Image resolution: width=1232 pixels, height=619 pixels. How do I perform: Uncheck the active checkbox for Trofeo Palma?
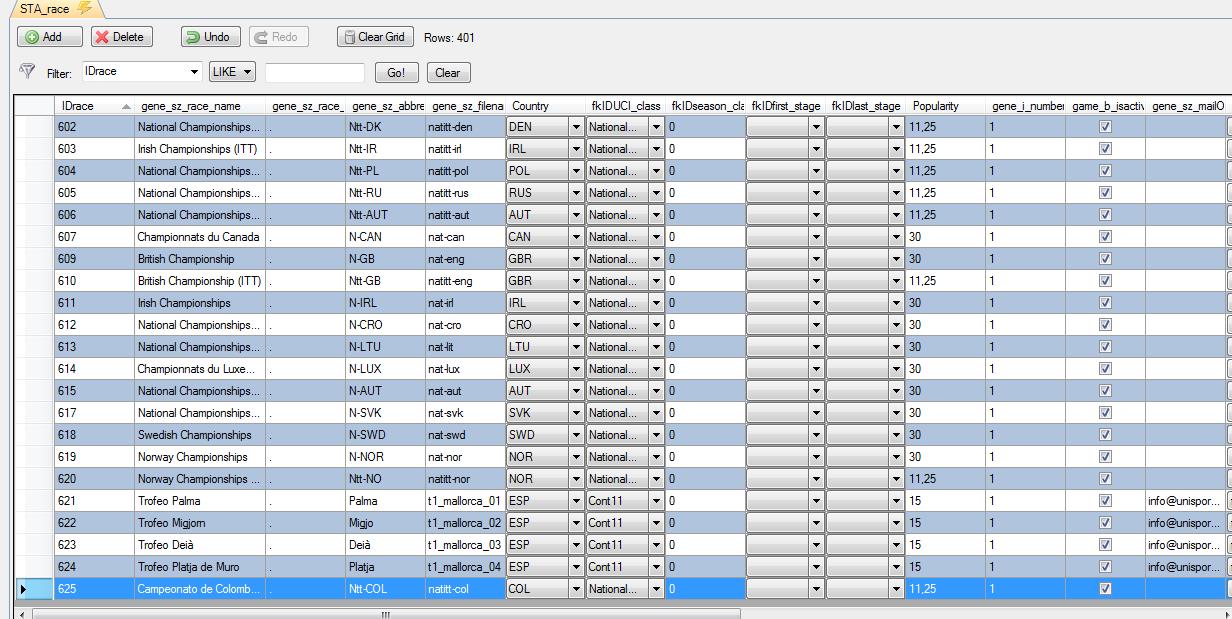(1105, 501)
